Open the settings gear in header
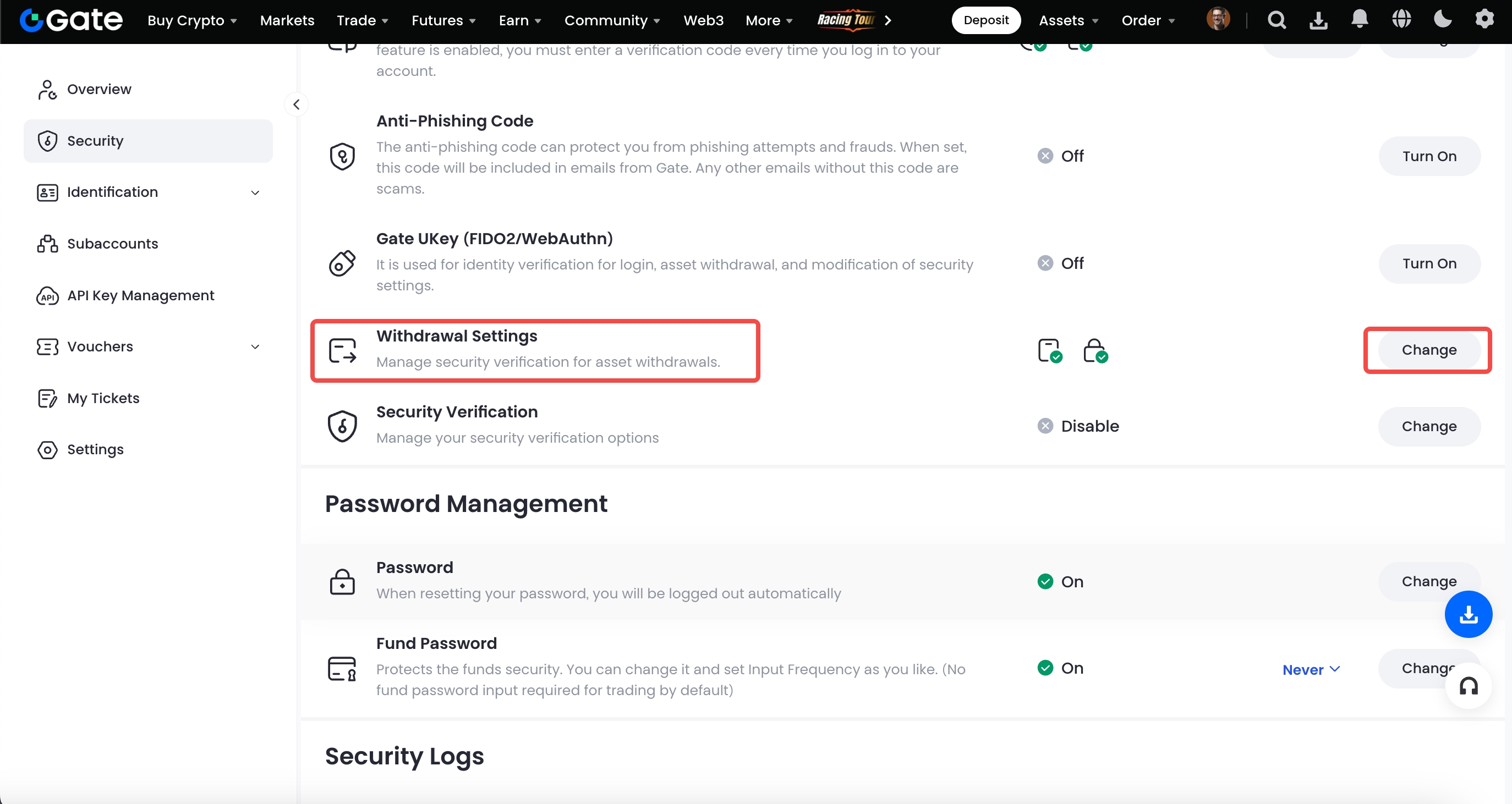The height and width of the screenshot is (804, 1512). (1484, 20)
